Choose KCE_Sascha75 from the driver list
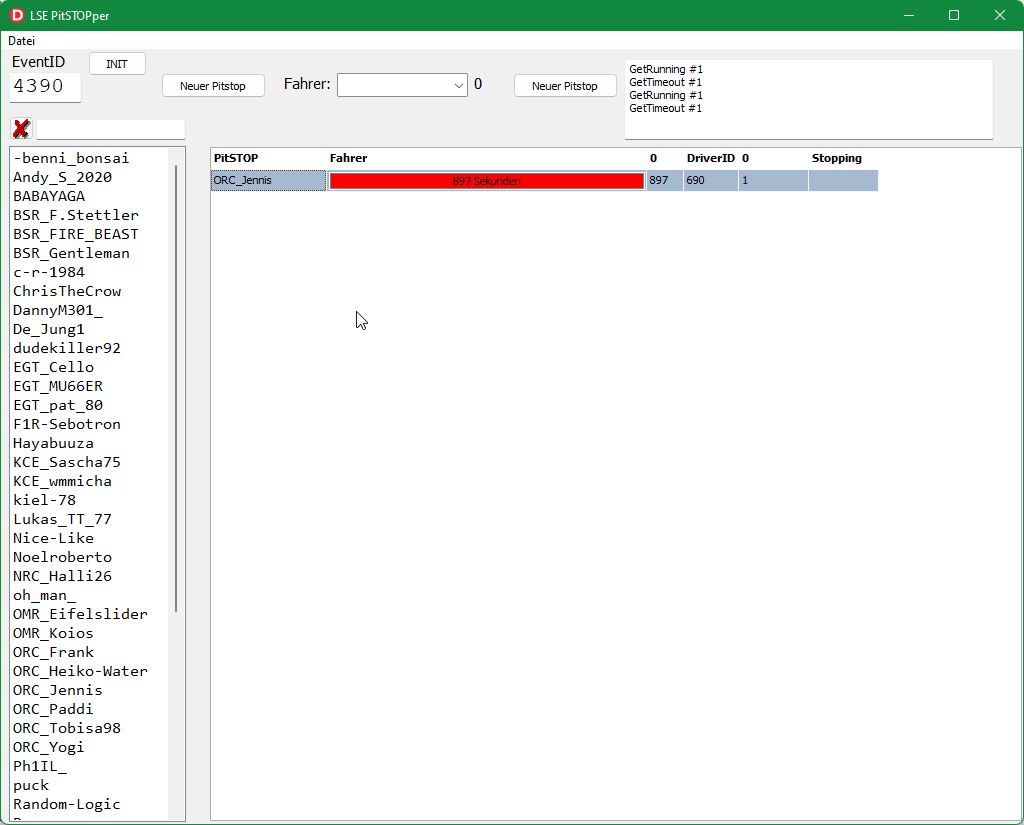Image resolution: width=1024 pixels, height=825 pixels. (x=66, y=462)
